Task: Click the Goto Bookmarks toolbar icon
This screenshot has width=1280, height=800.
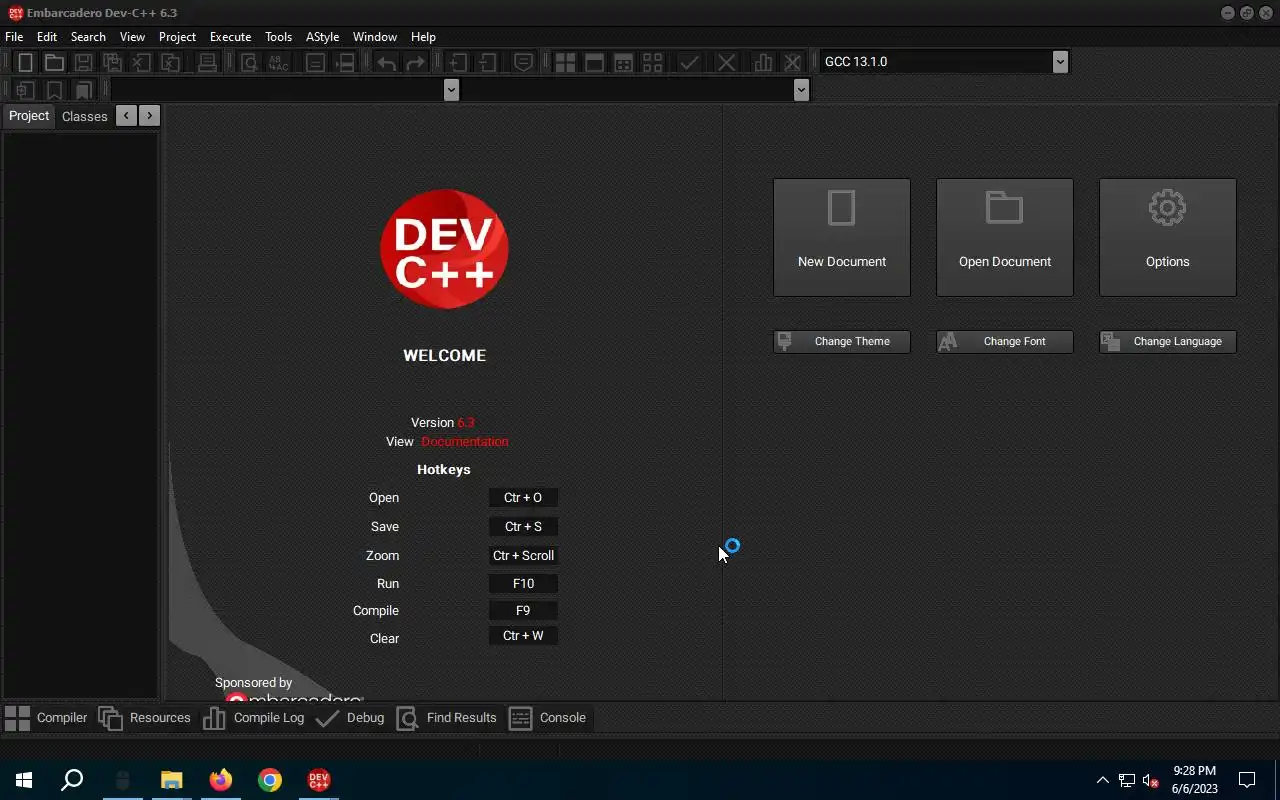Action: coord(83,90)
